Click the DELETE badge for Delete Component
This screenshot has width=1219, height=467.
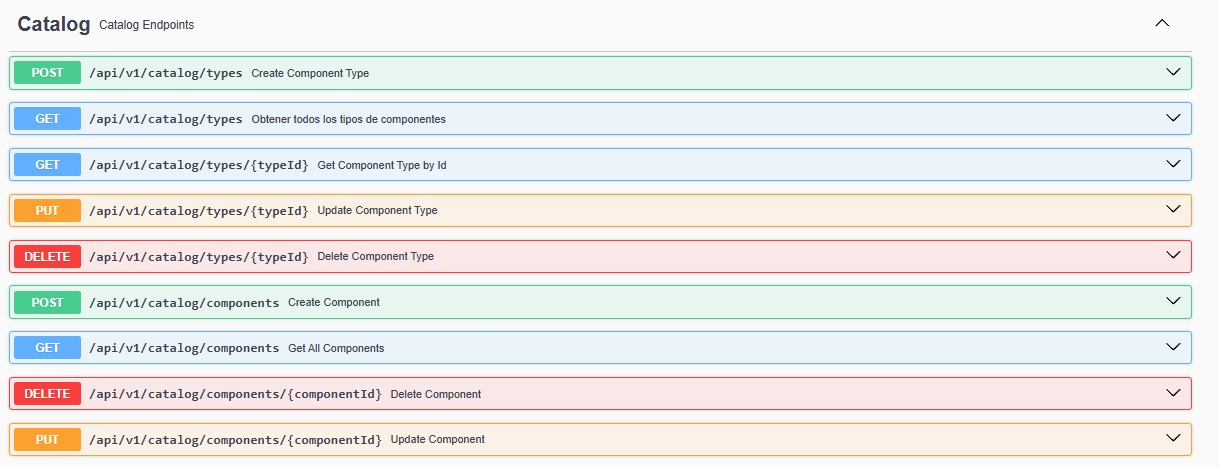47,394
